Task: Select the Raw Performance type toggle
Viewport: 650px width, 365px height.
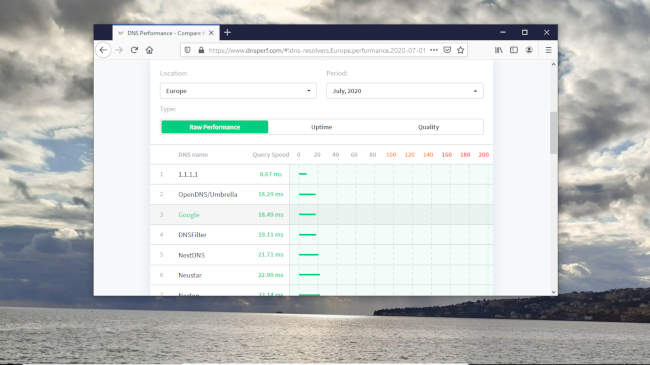Action: (x=215, y=127)
